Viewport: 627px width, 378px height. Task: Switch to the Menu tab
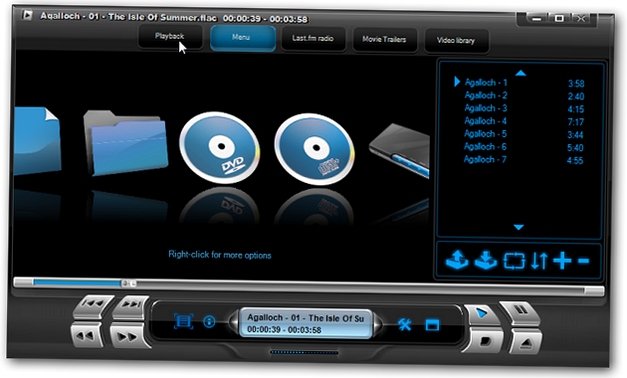(x=243, y=38)
